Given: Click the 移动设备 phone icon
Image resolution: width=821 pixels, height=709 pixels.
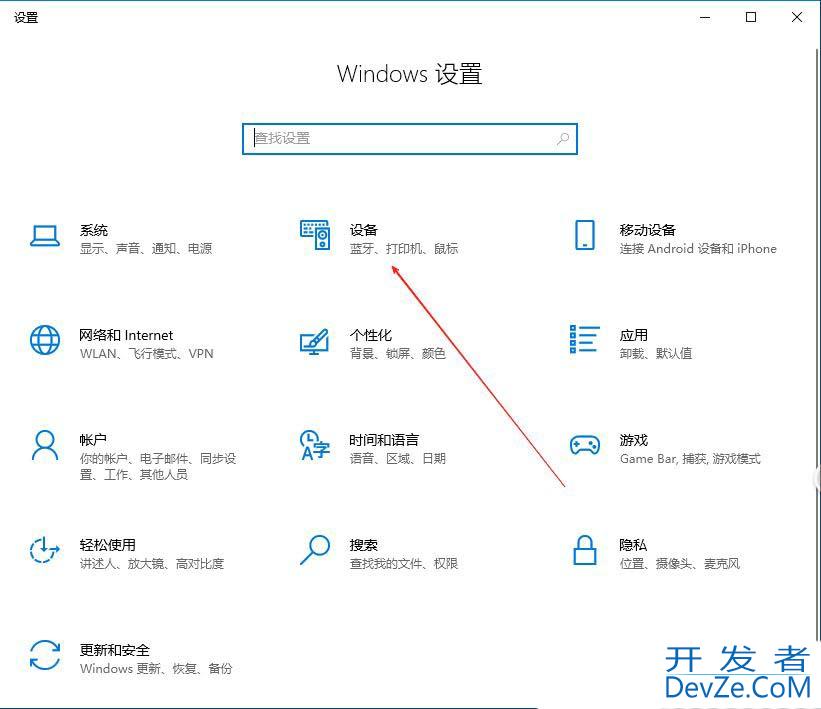Looking at the screenshot, I should [584, 235].
